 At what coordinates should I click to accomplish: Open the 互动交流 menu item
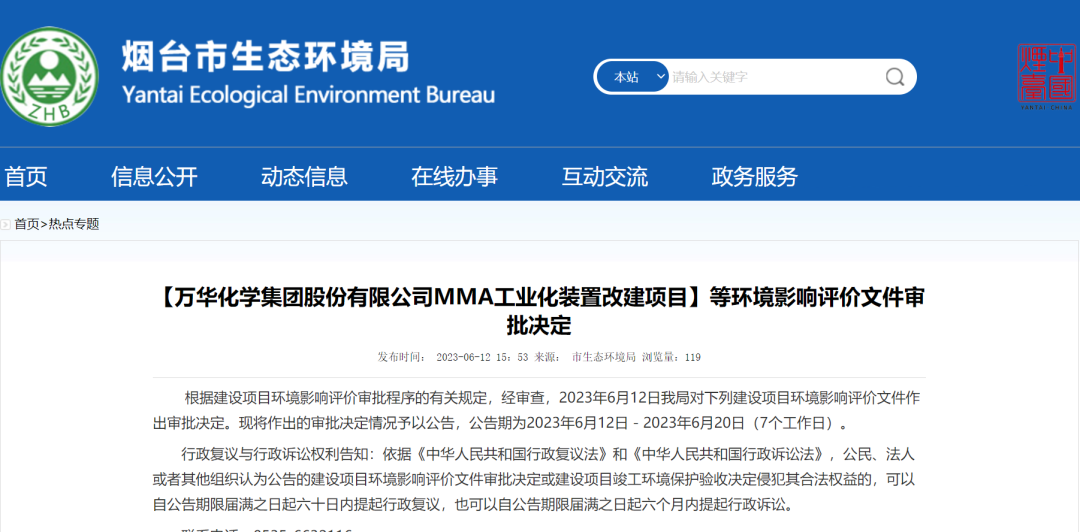point(605,177)
